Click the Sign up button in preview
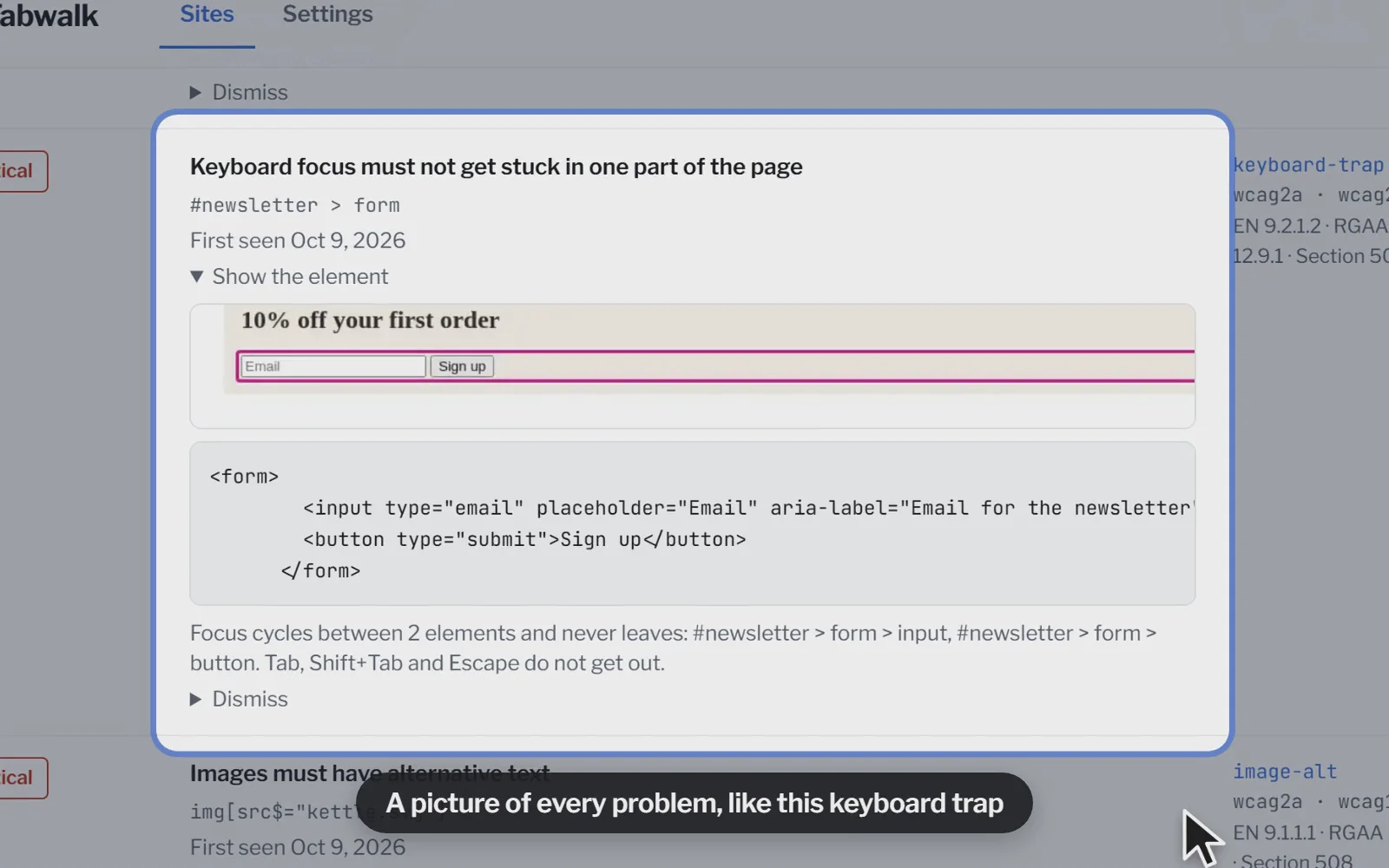Viewport: 1389px width, 868px height. (x=462, y=366)
